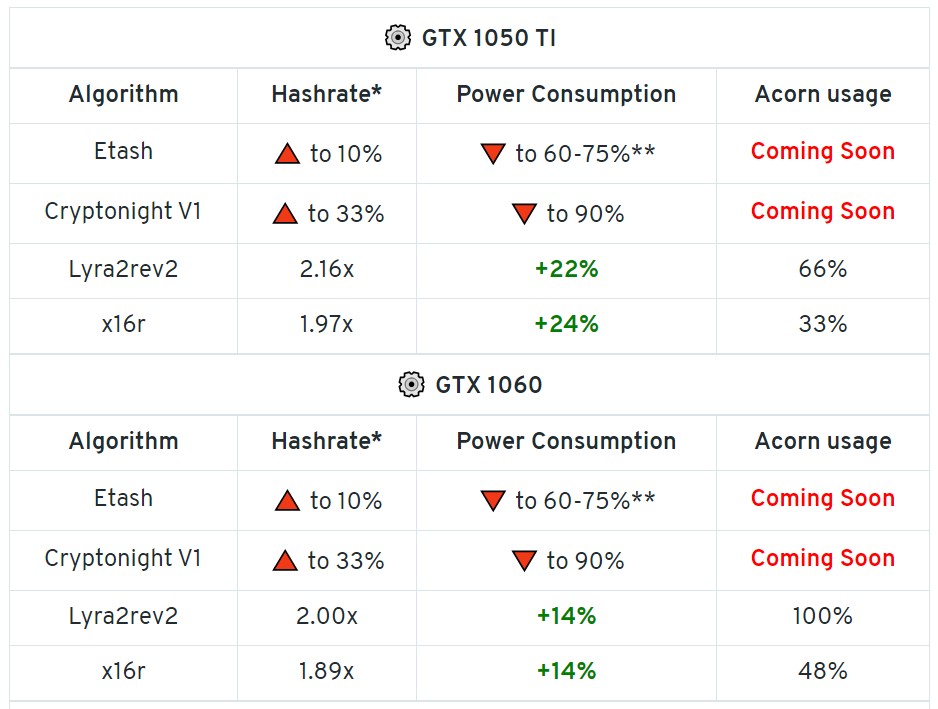Click the Hashrate* header in GTX 1050 TI table
The height and width of the screenshot is (709, 938).
coord(326,95)
